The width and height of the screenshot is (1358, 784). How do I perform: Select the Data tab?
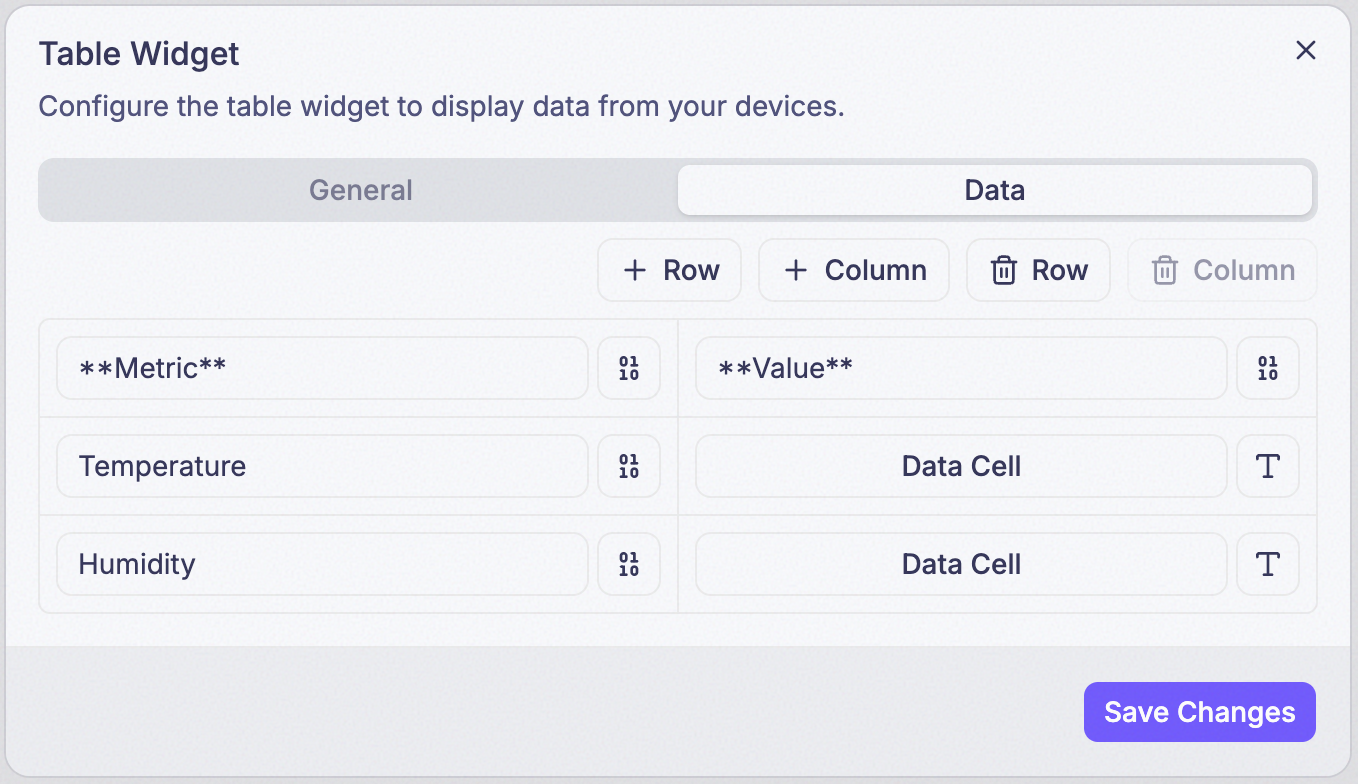[995, 190]
